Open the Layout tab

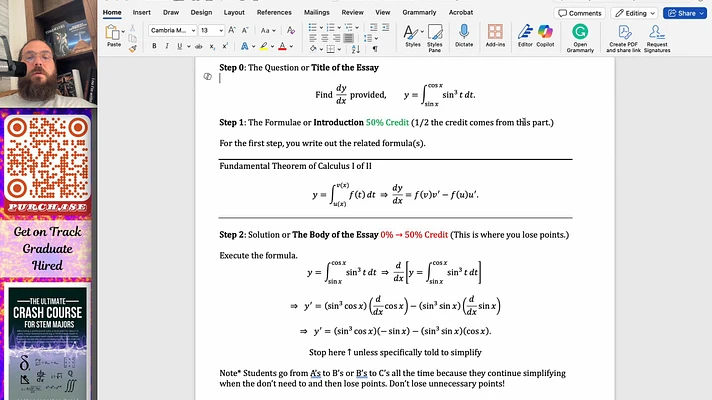click(x=234, y=12)
